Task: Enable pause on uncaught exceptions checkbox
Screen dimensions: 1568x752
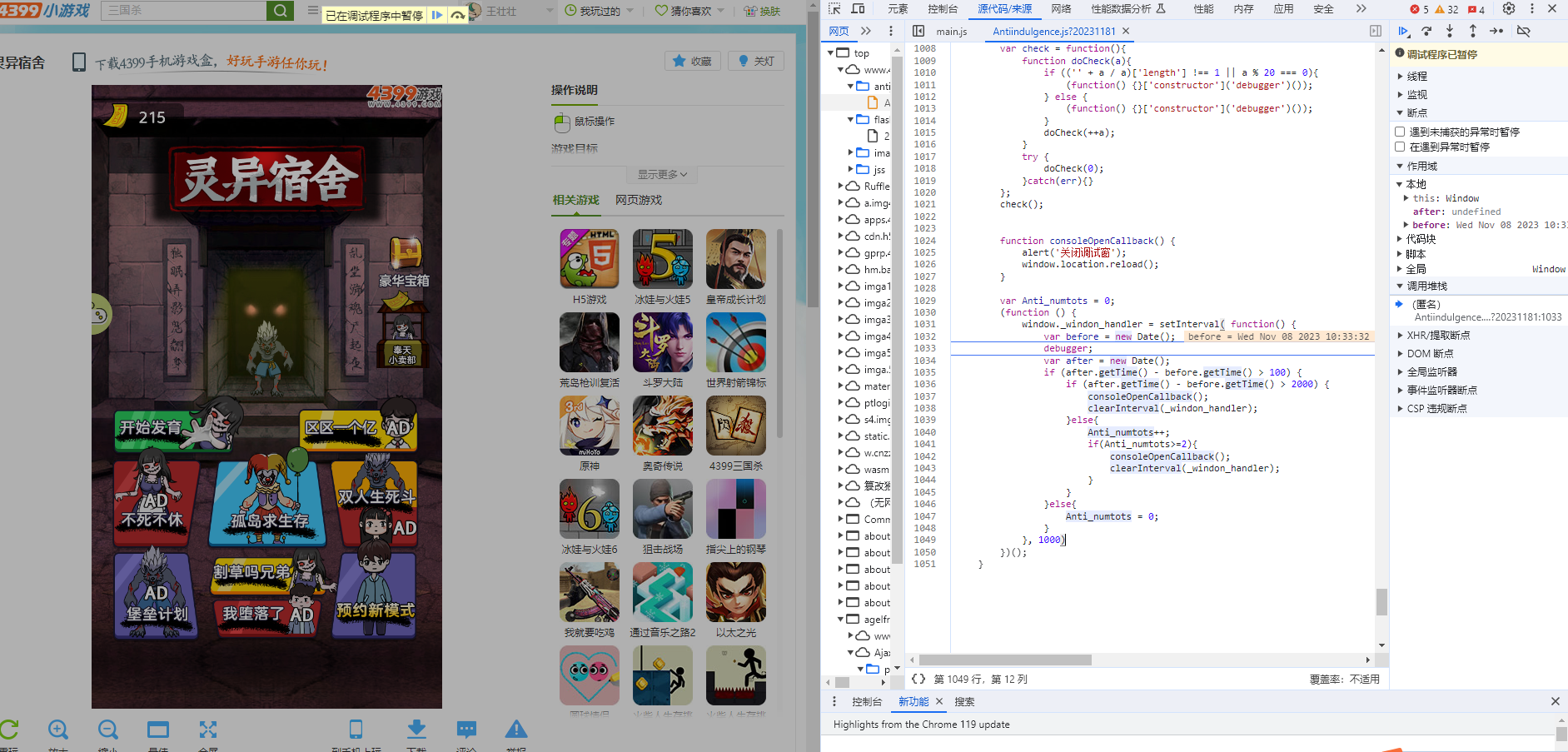Action: point(1400,132)
